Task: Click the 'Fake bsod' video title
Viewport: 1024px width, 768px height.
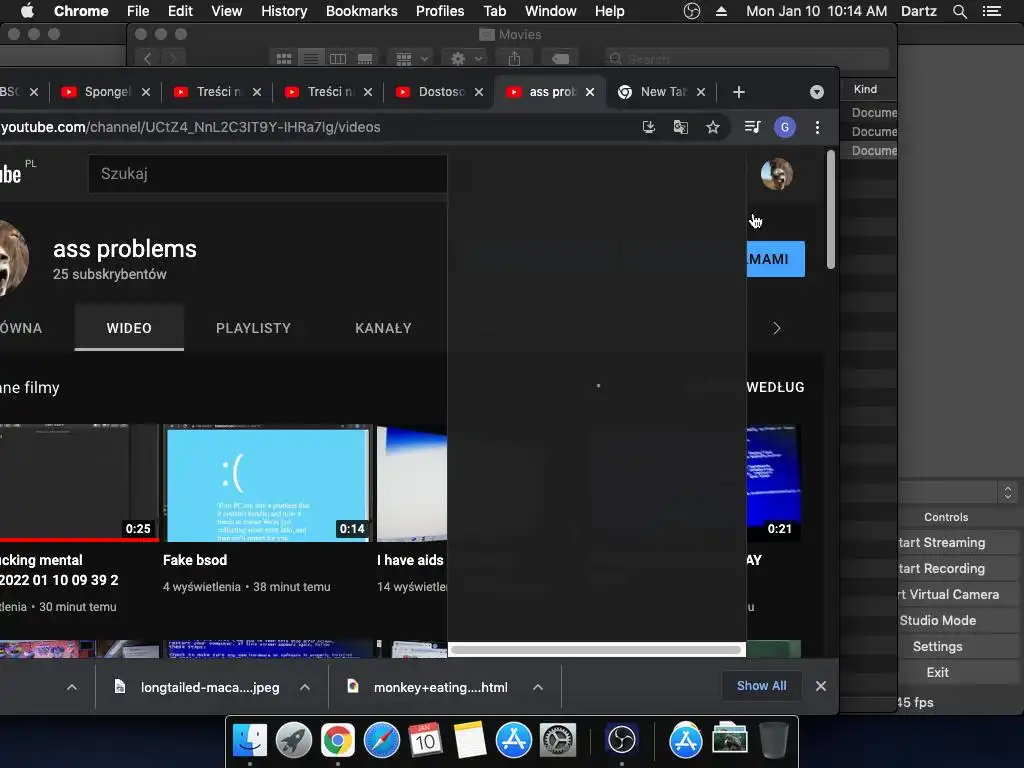Action: pyautogui.click(x=195, y=560)
